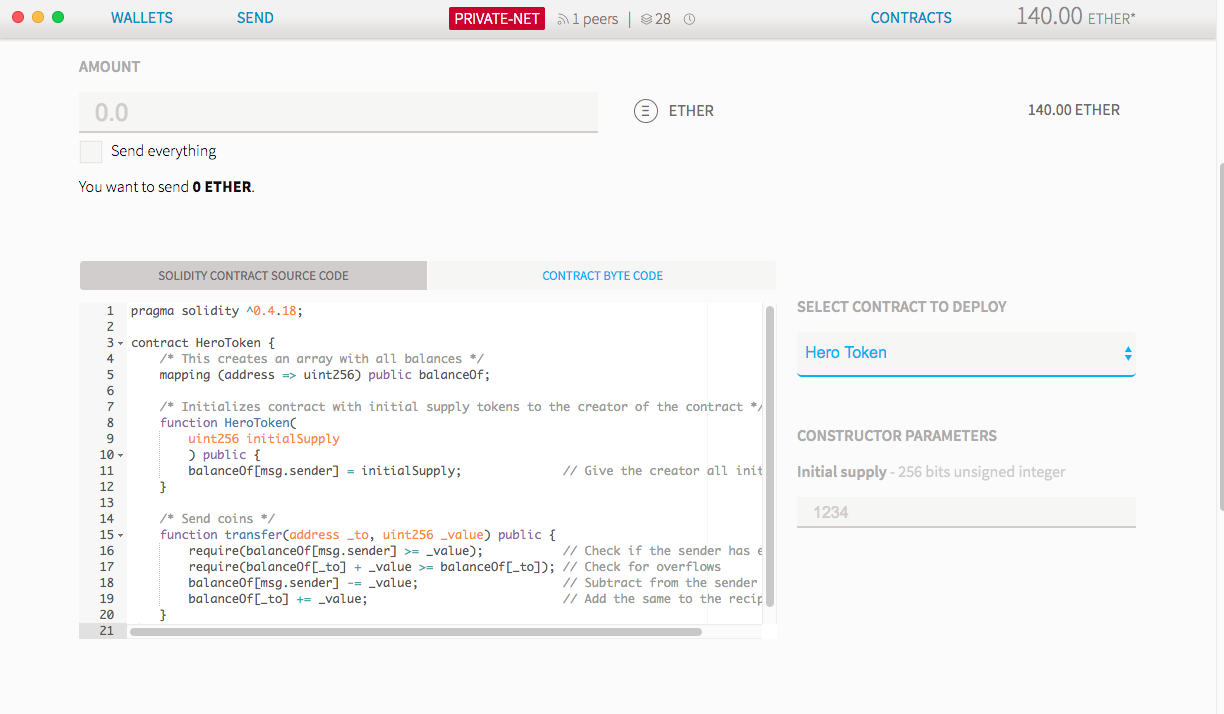1224x714 pixels.
Task: Collapse the HeroToken contract at line 3
Action: point(121,343)
